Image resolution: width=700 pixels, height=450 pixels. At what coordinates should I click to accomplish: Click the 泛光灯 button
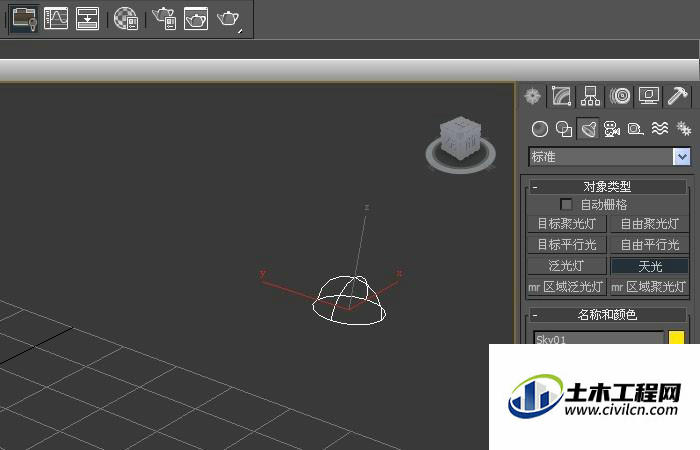pyautogui.click(x=567, y=266)
